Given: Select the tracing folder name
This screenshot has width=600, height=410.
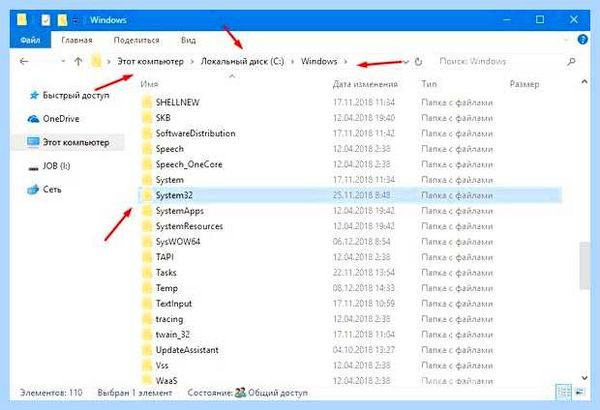Looking at the screenshot, I should (x=169, y=319).
